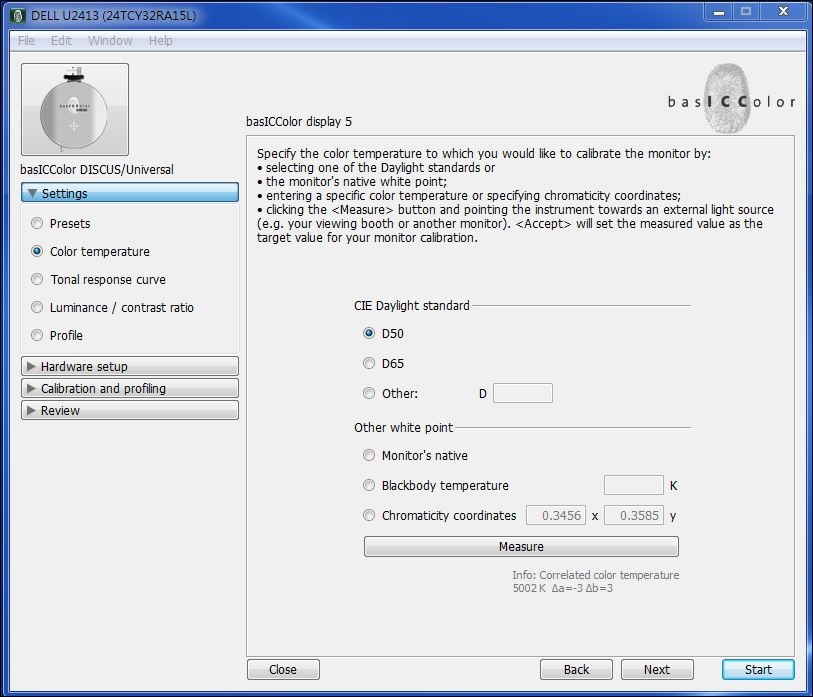813x697 pixels.
Task: Click the 'Info: Correlated color temperature' text
Action: coord(596,575)
